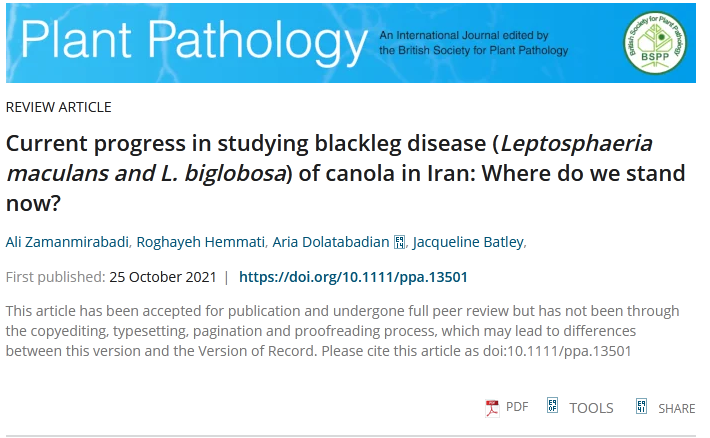This screenshot has height=438, width=710.
Task: Click the article title heading
Action: click(345, 173)
